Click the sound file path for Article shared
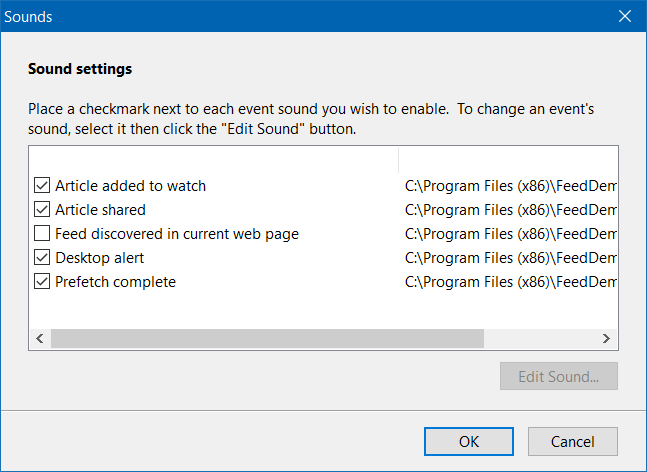Image resolution: width=647 pixels, height=472 pixels. [511, 210]
